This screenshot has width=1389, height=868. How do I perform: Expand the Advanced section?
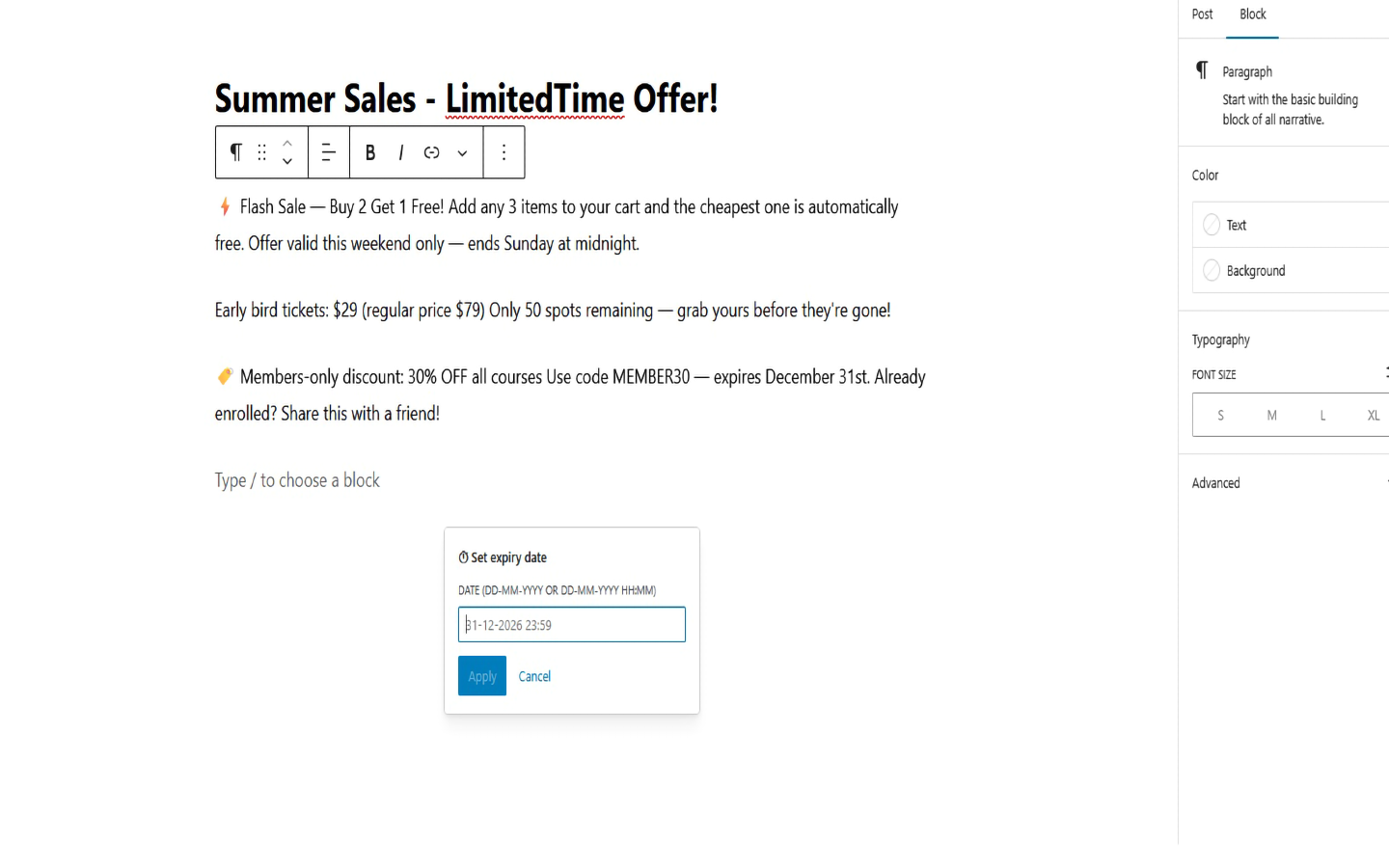coord(1215,482)
